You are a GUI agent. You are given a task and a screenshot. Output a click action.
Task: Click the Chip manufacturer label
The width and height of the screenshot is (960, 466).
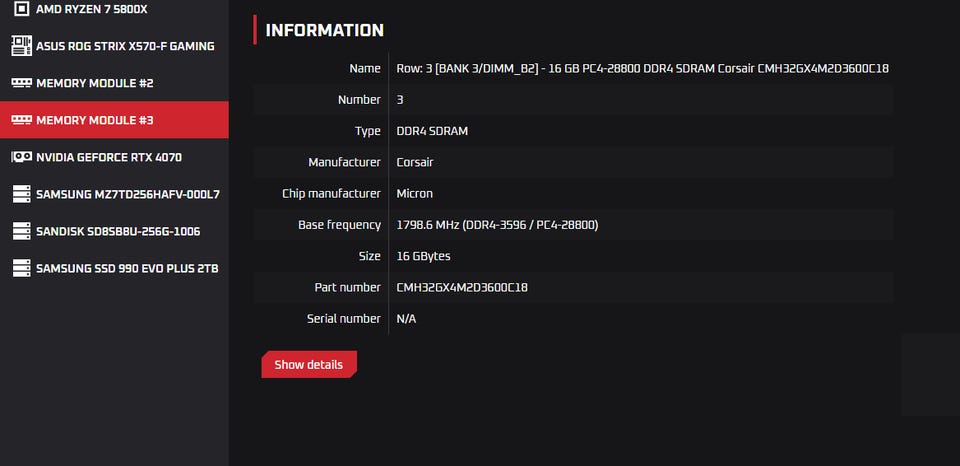(331, 194)
